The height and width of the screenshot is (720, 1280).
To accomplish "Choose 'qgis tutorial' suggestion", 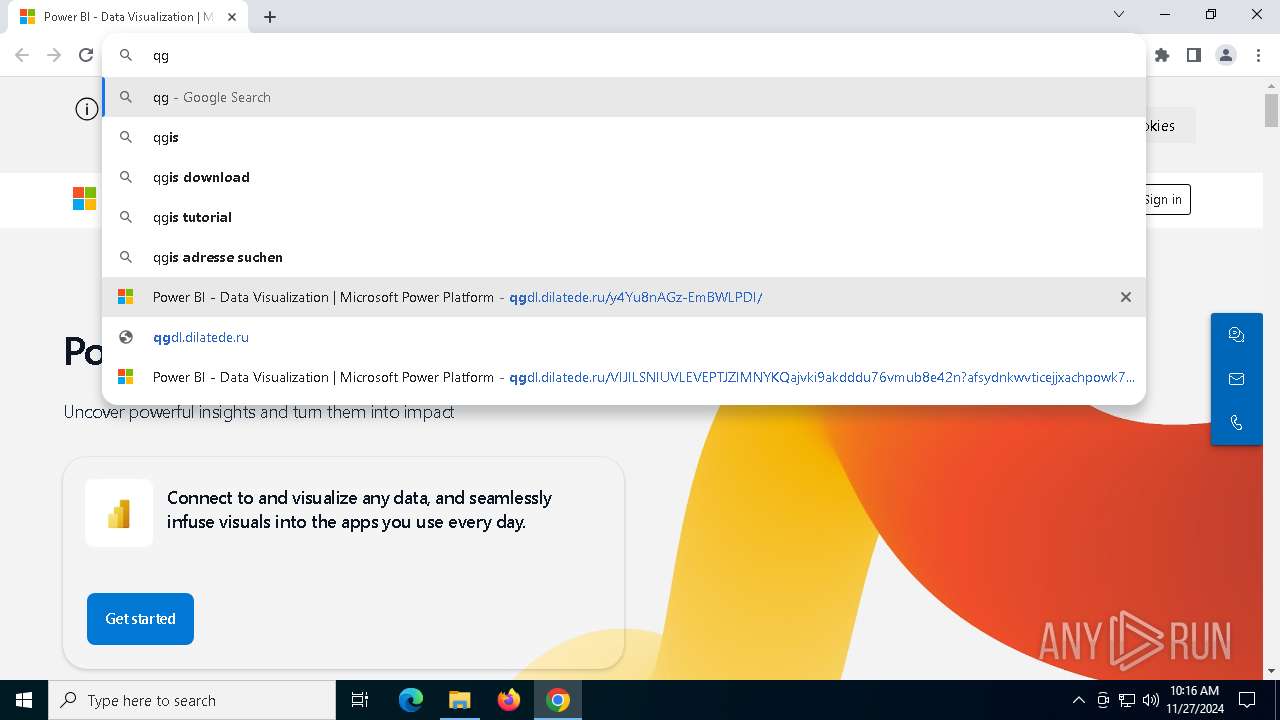I will (624, 217).
